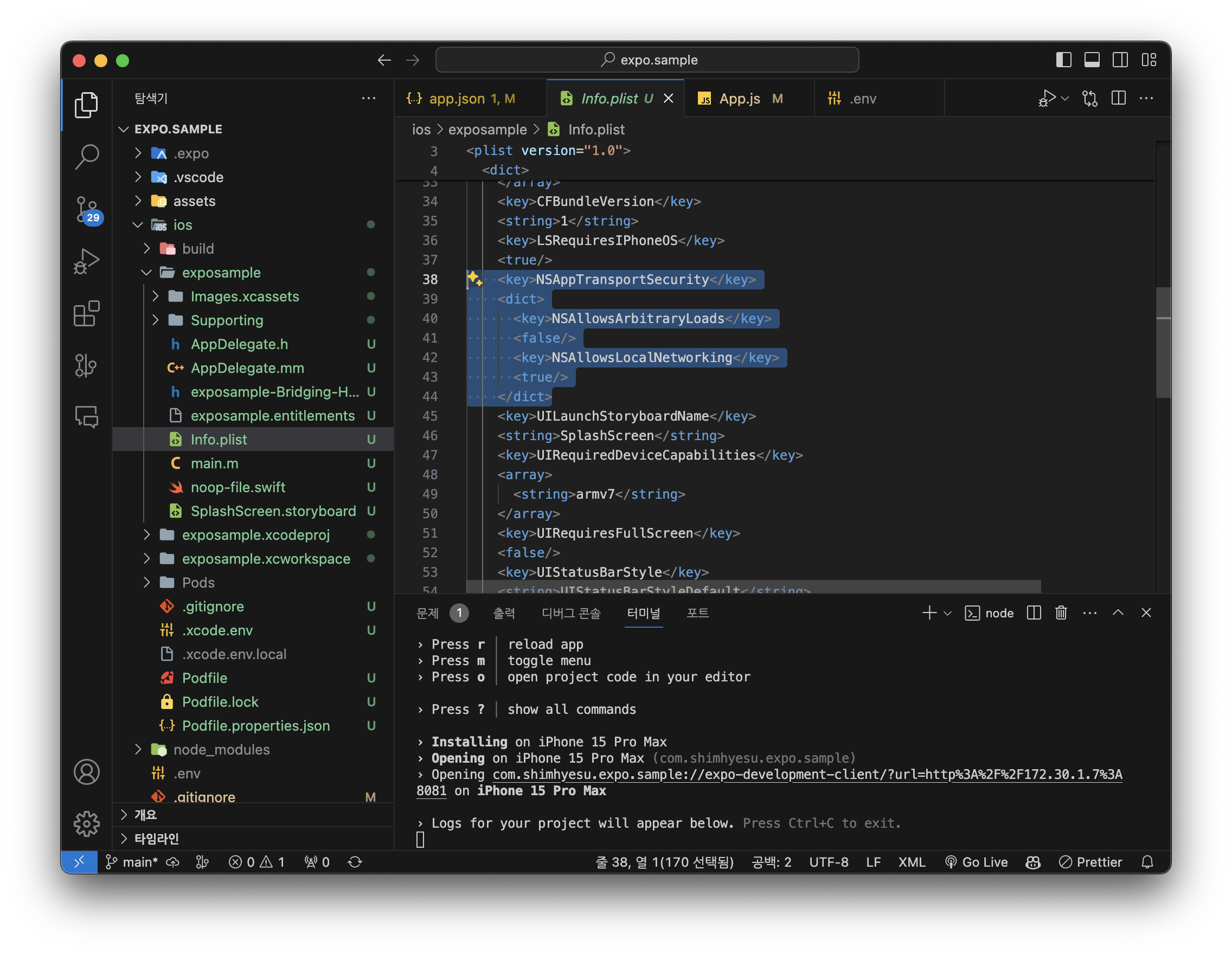Open the Extensions view
Image resolution: width=1232 pixels, height=954 pixels.
[x=86, y=313]
